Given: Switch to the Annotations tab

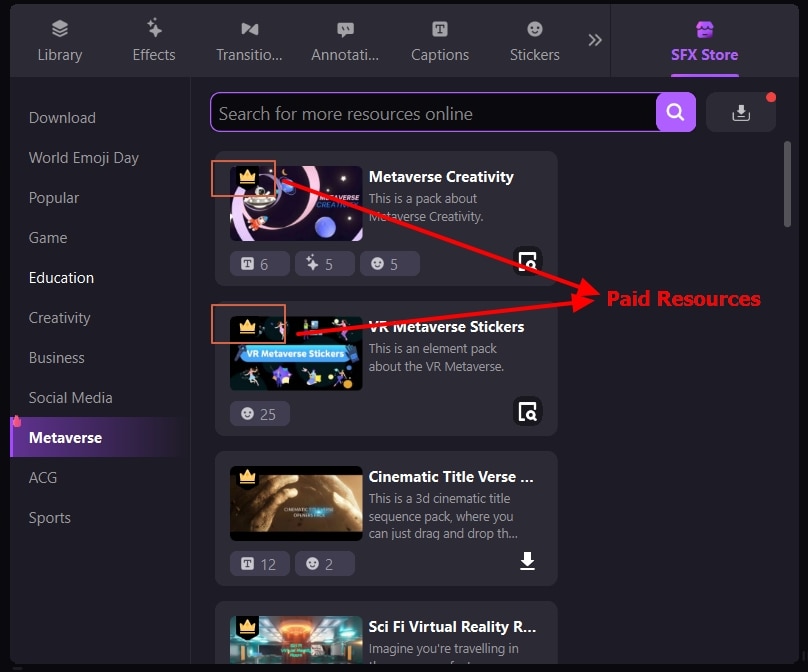Looking at the screenshot, I should coord(345,41).
